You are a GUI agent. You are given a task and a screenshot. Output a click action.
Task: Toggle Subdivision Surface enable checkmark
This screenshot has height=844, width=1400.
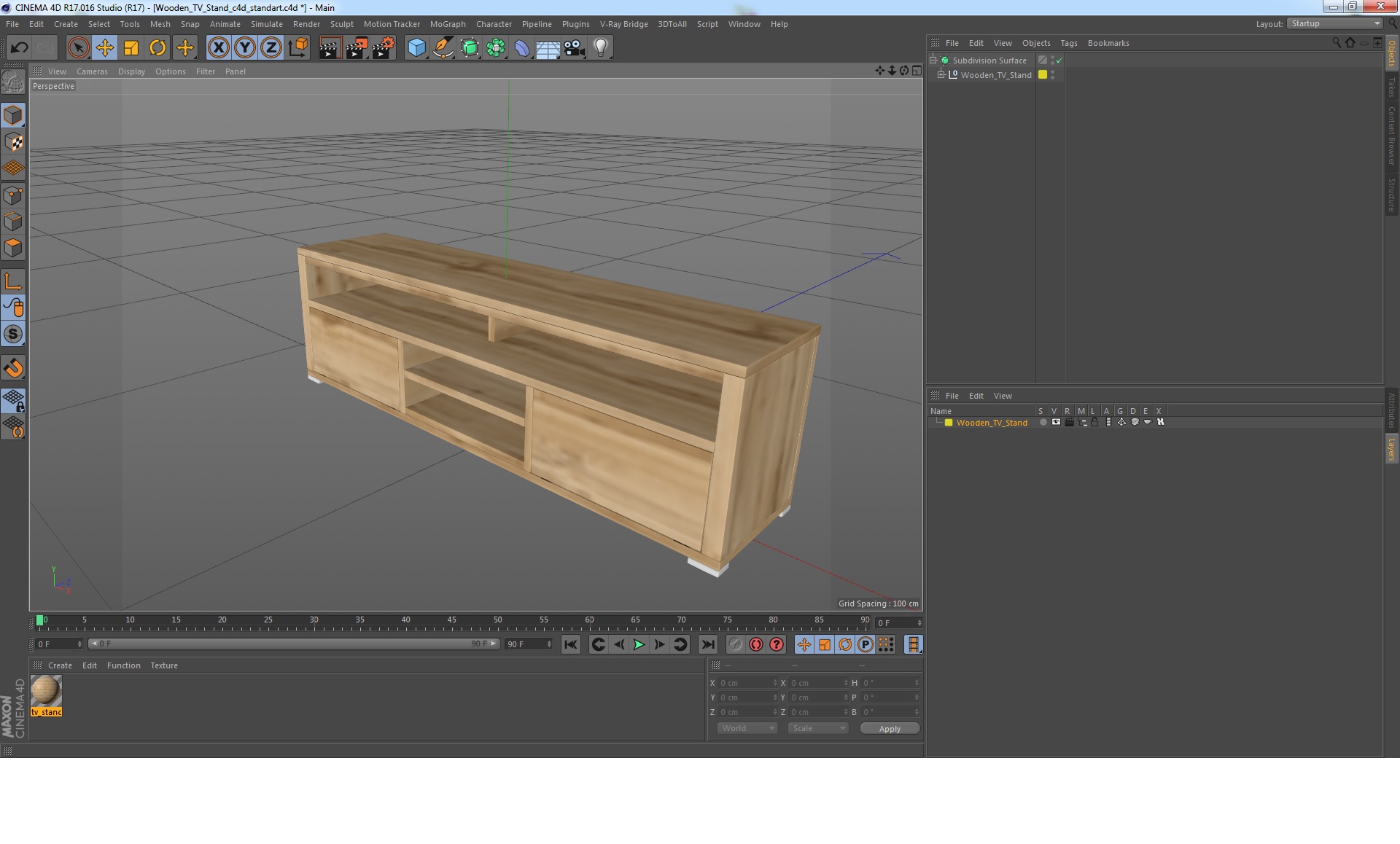(1059, 60)
